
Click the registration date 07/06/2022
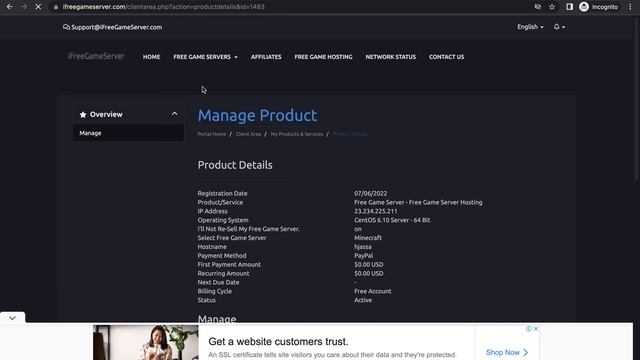[371, 193]
